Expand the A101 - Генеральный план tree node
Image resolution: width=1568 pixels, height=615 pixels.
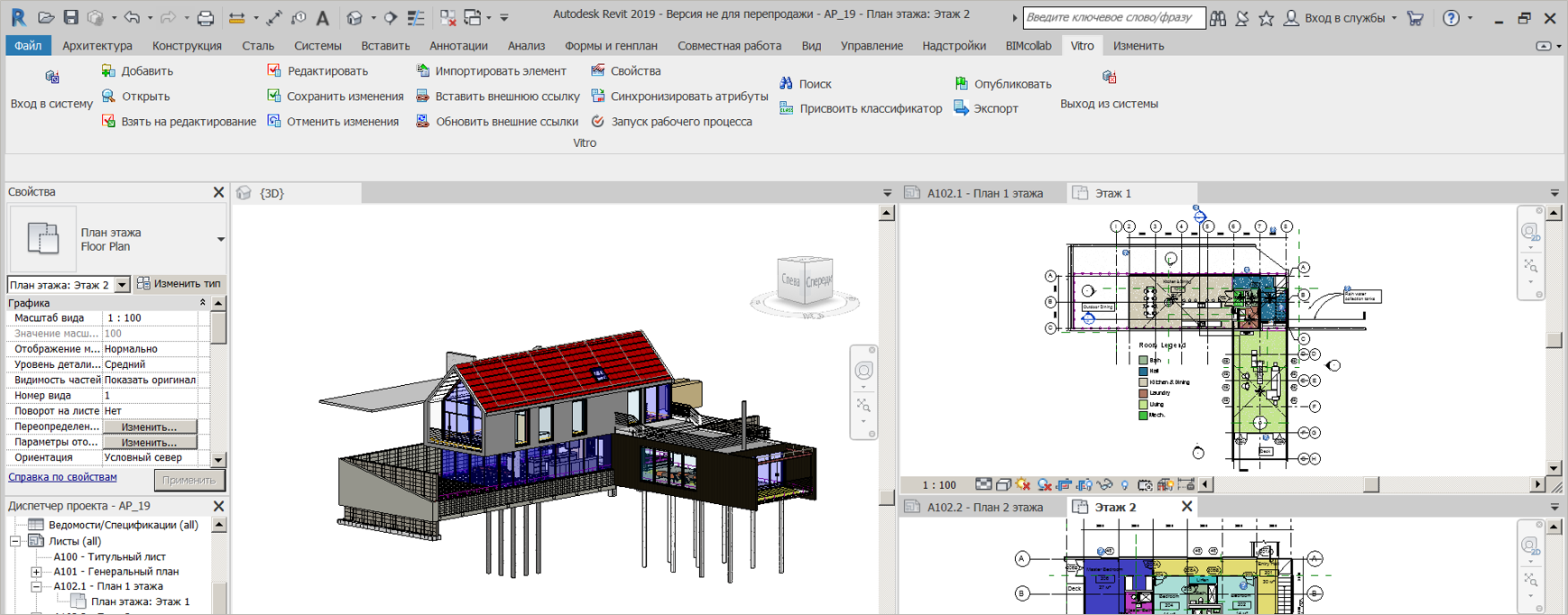point(36,572)
